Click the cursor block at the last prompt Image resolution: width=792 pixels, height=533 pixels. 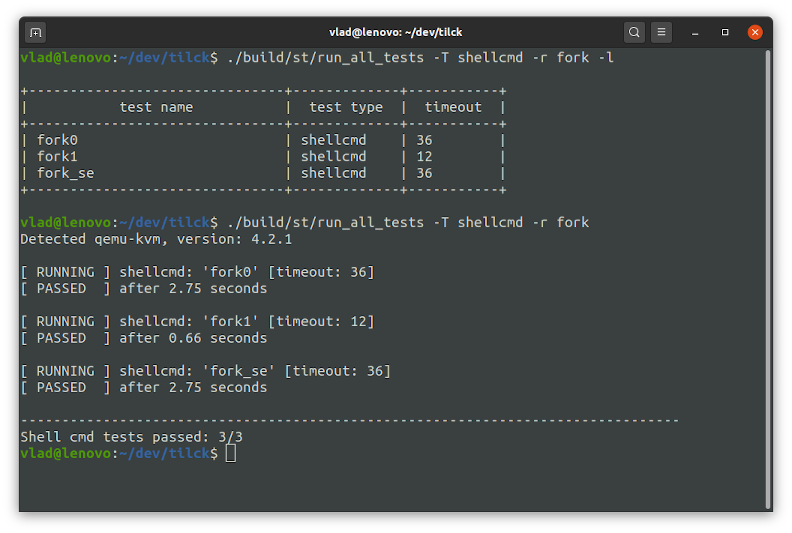point(231,454)
